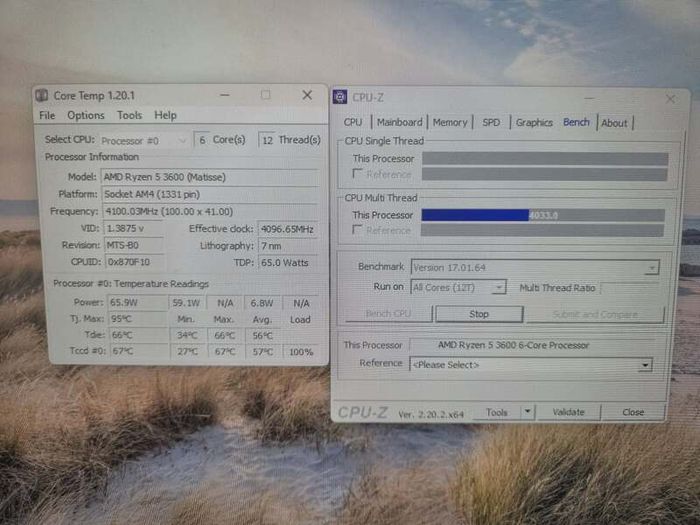Click the 100% load value

click(301, 352)
